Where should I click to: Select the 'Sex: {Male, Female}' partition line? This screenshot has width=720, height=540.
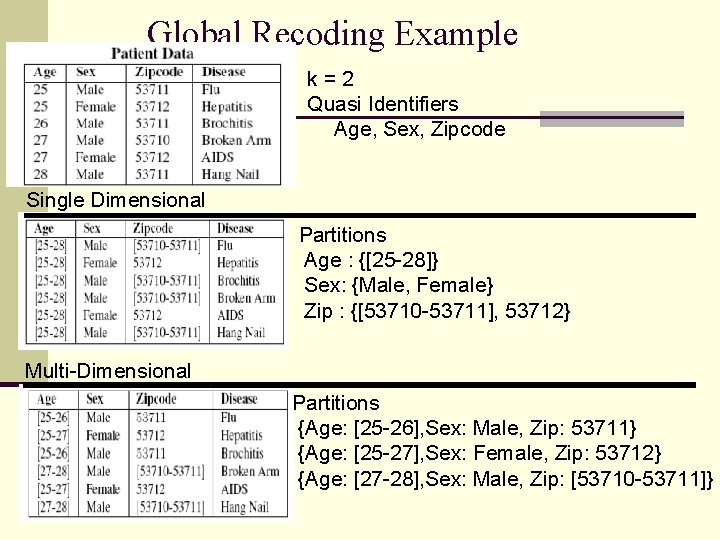coord(399,285)
